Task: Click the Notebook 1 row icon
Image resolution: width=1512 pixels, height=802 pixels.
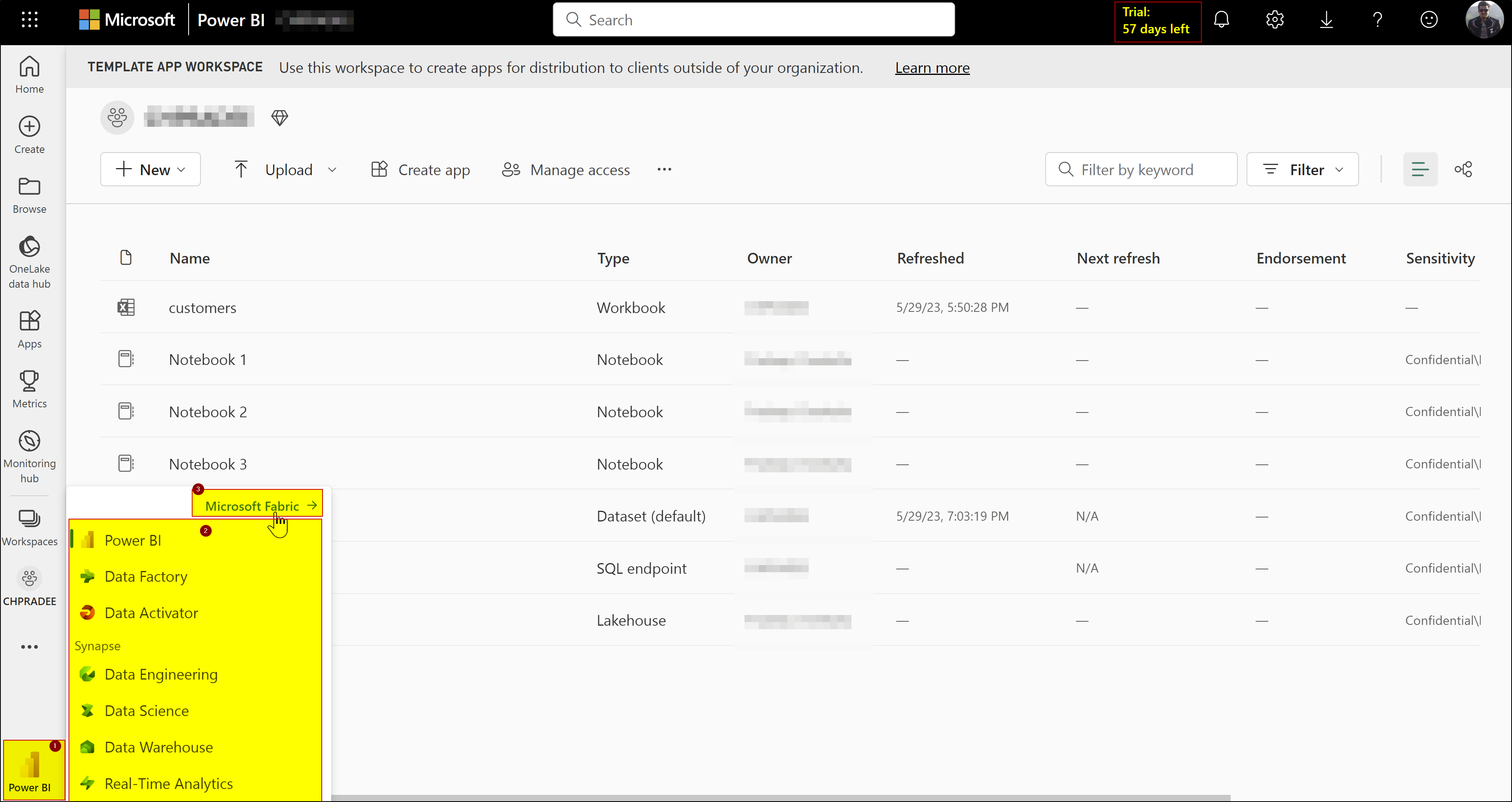Action: click(126, 359)
